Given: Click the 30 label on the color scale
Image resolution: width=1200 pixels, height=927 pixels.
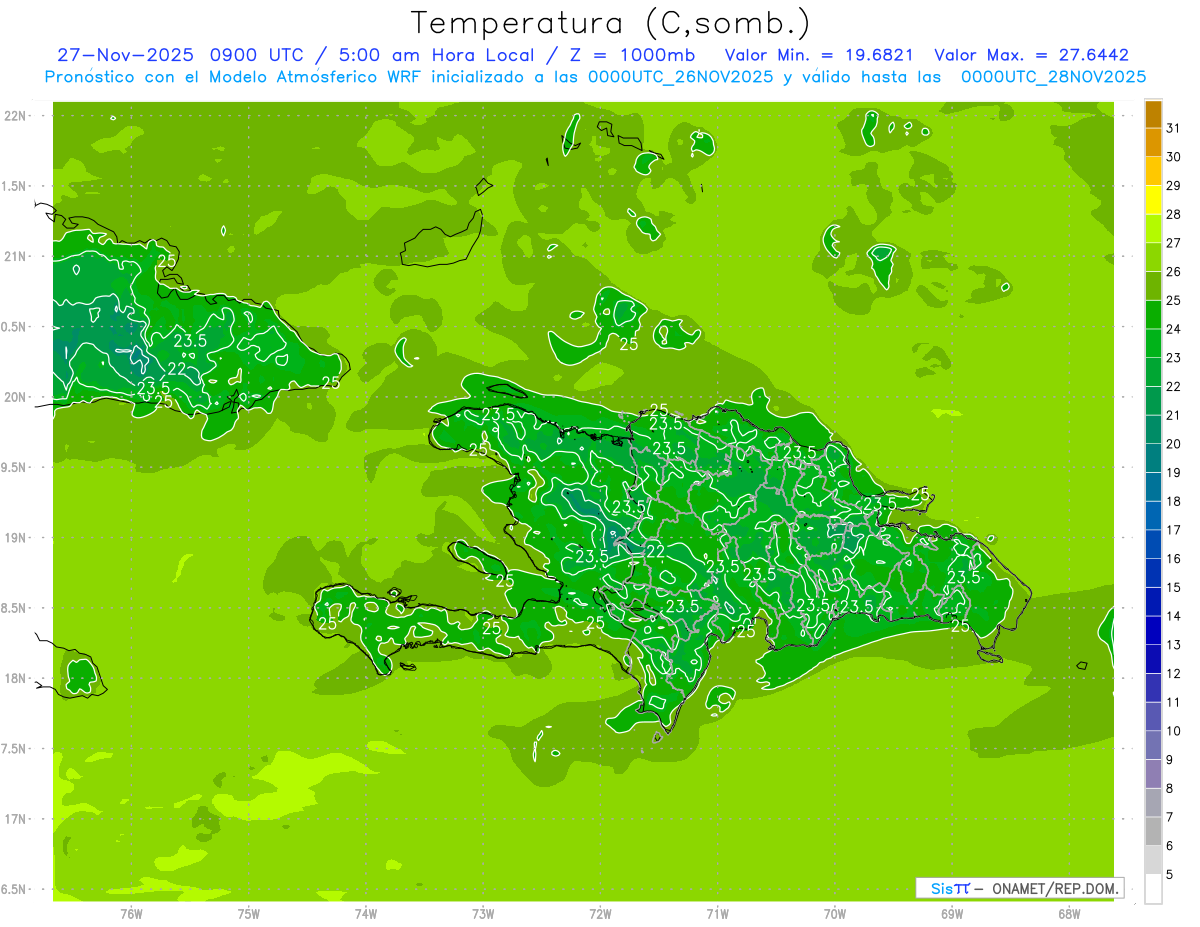Looking at the screenshot, I should [x=1173, y=157].
